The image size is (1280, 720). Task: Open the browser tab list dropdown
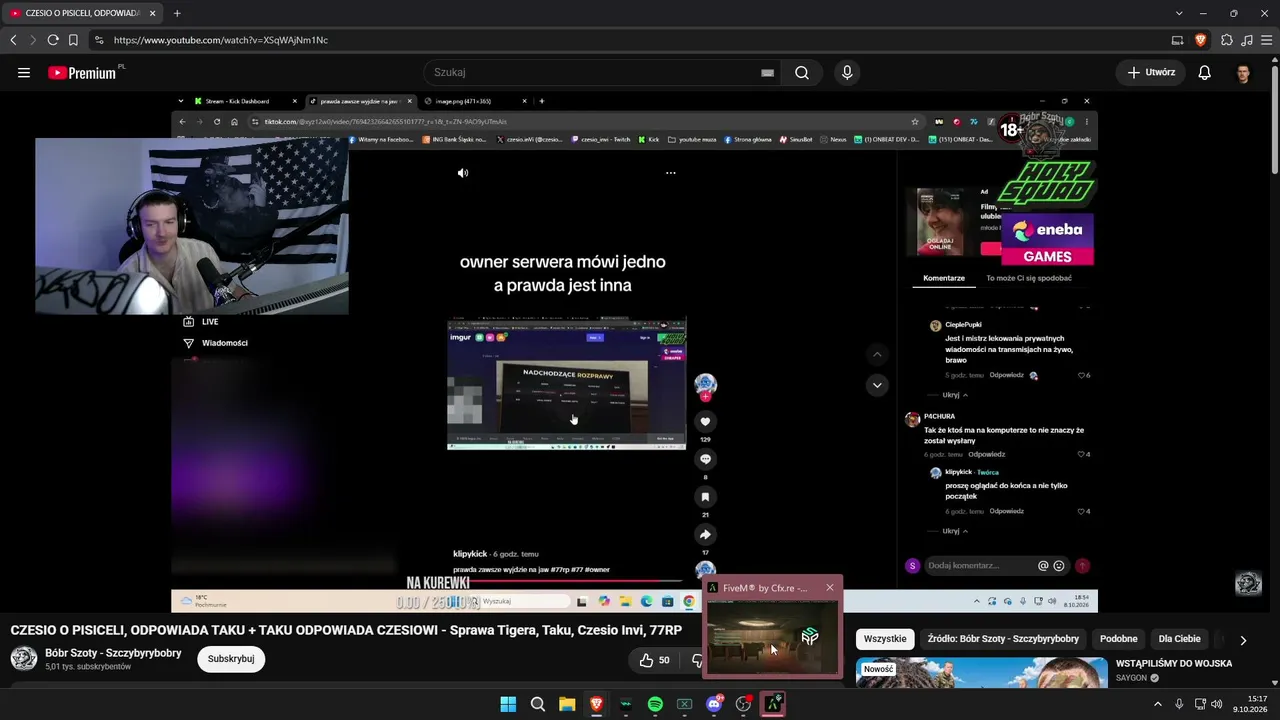click(1179, 13)
